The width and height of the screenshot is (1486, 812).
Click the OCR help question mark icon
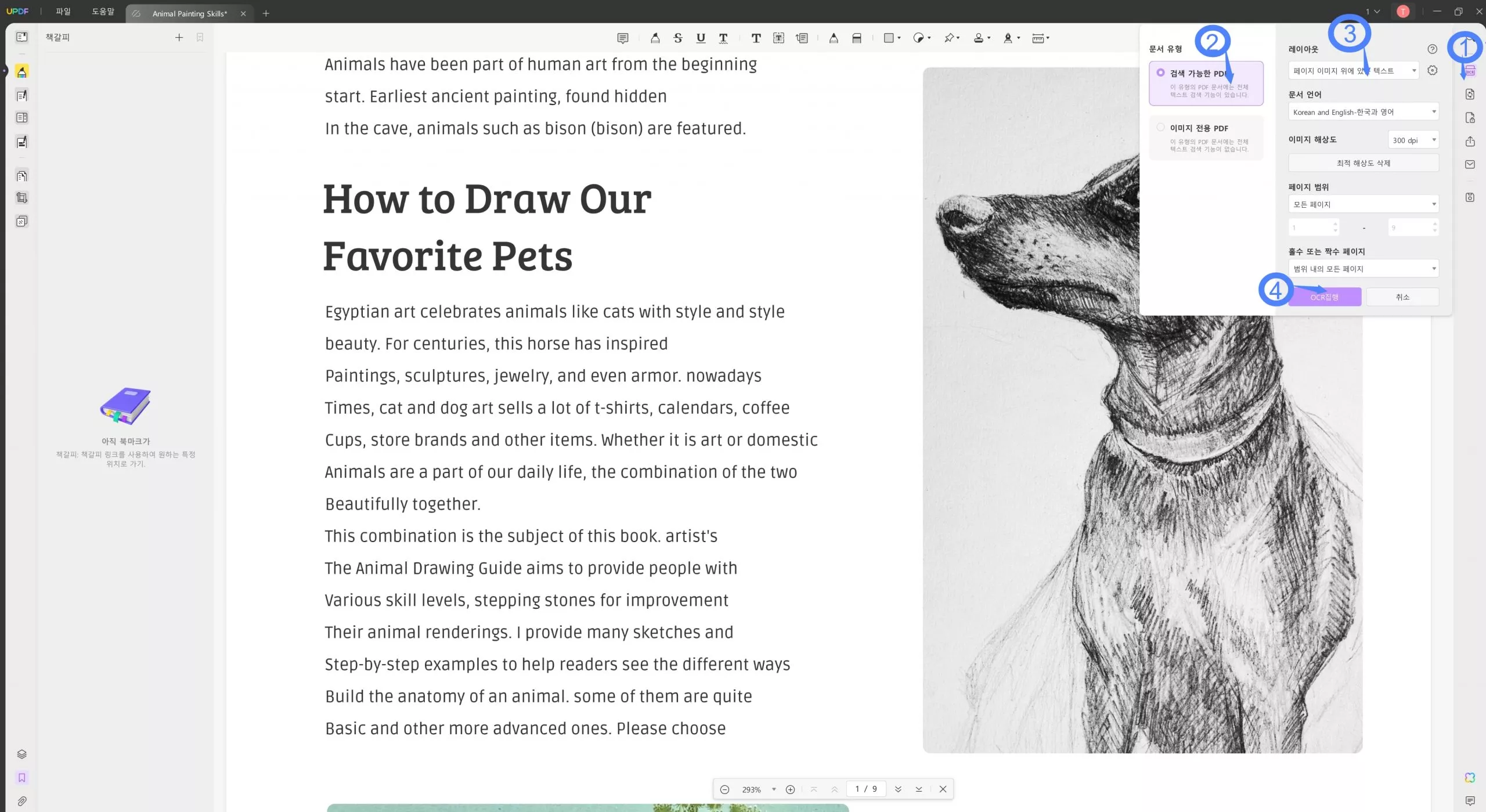[1432, 49]
